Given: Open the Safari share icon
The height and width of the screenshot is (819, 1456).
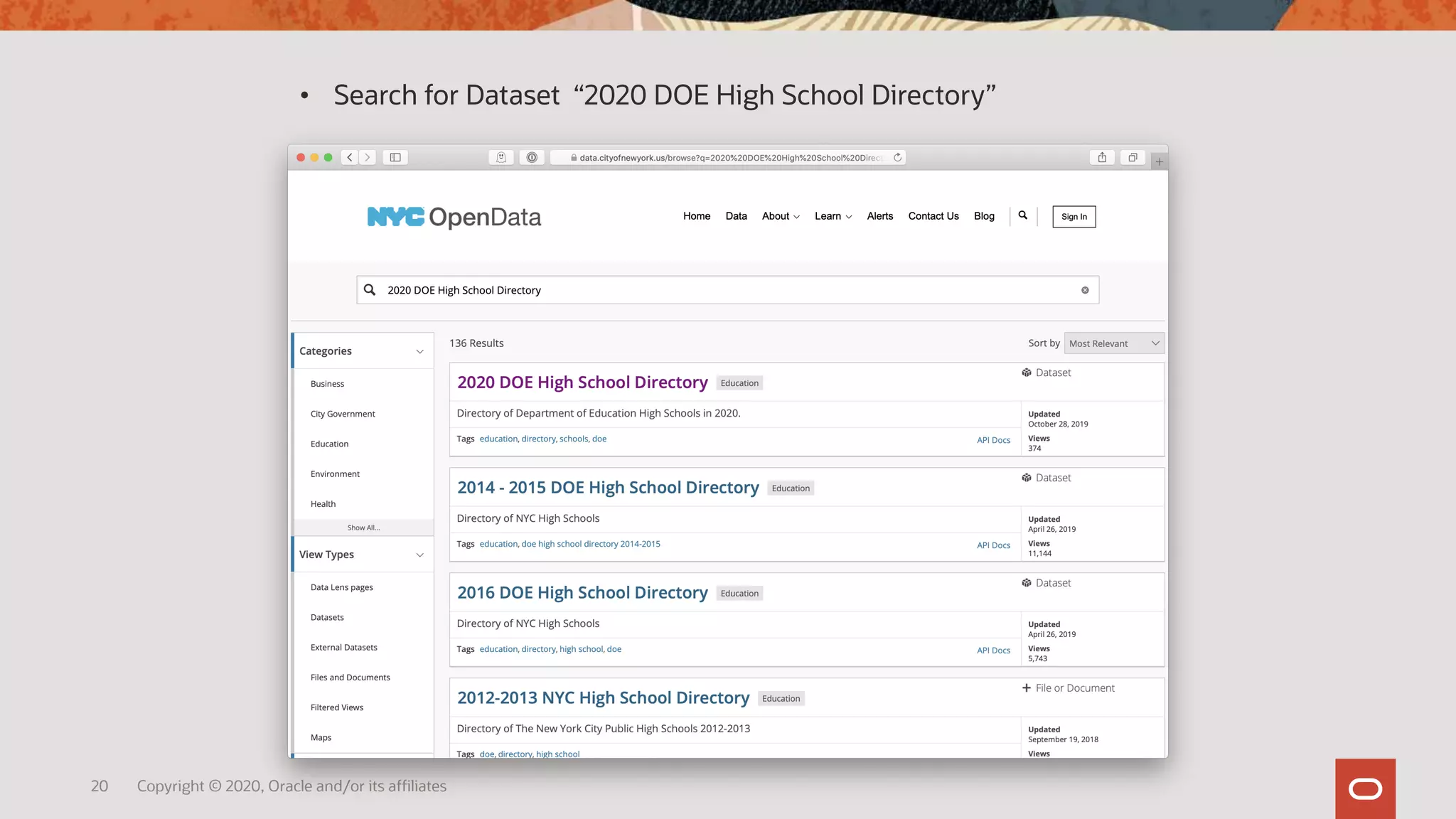Looking at the screenshot, I should point(1102,157).
